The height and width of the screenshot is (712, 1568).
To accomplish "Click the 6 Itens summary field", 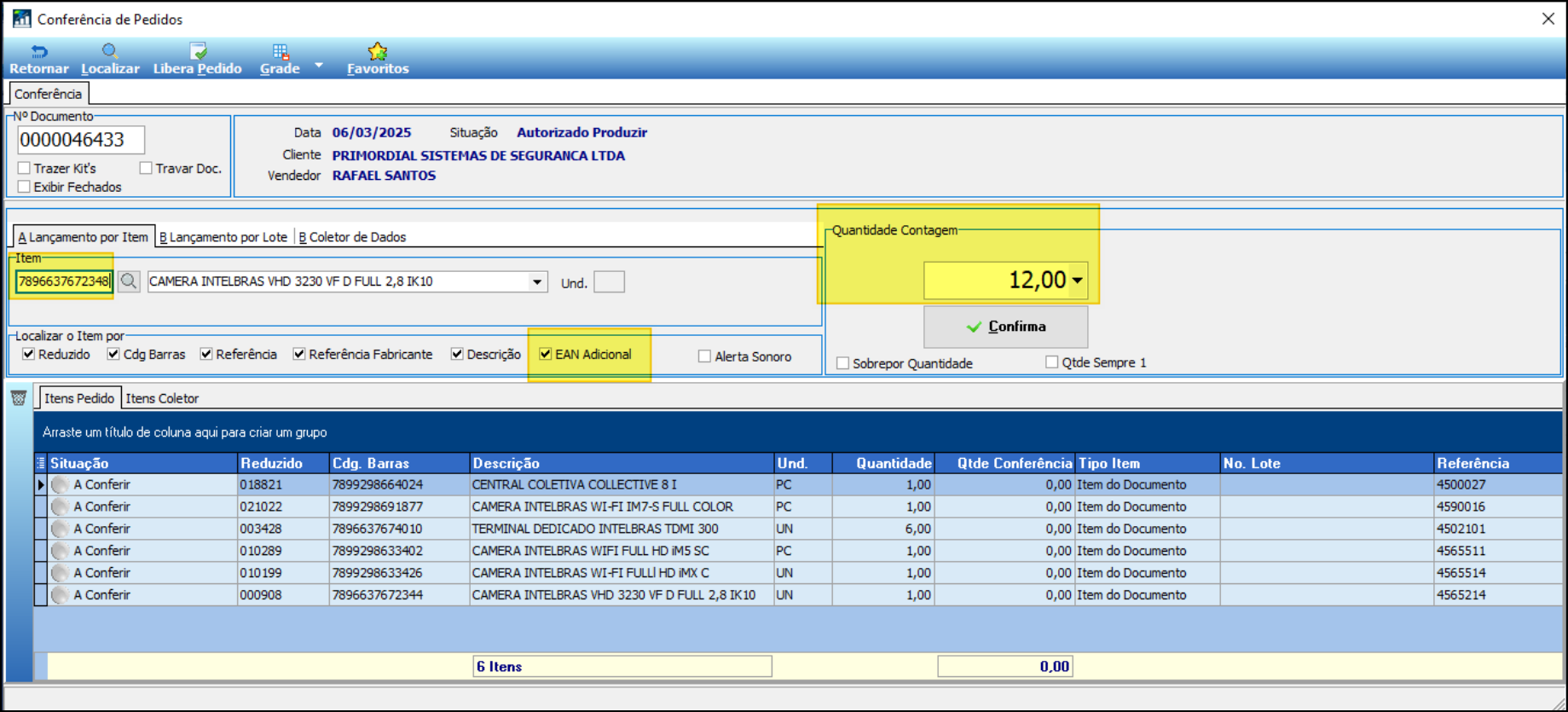I will [622, 667].
